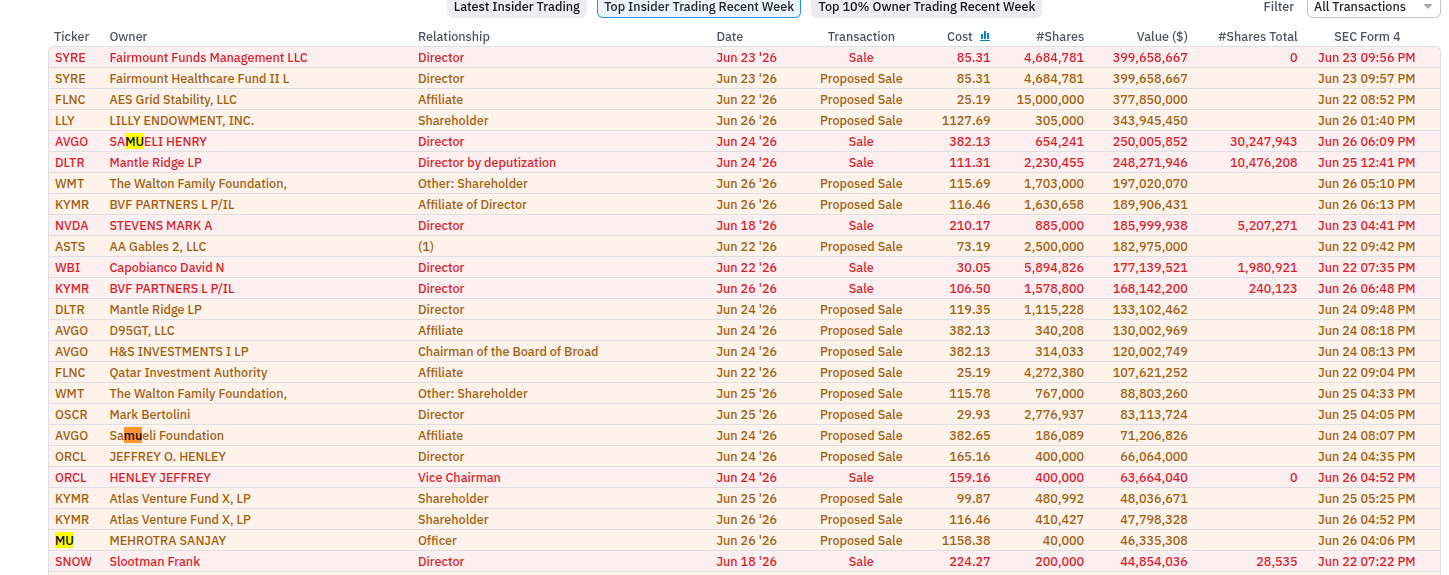Viewport: 1449px width, 575px height.
Task: Click the Owner column header
Action: [x=128, y=36]
